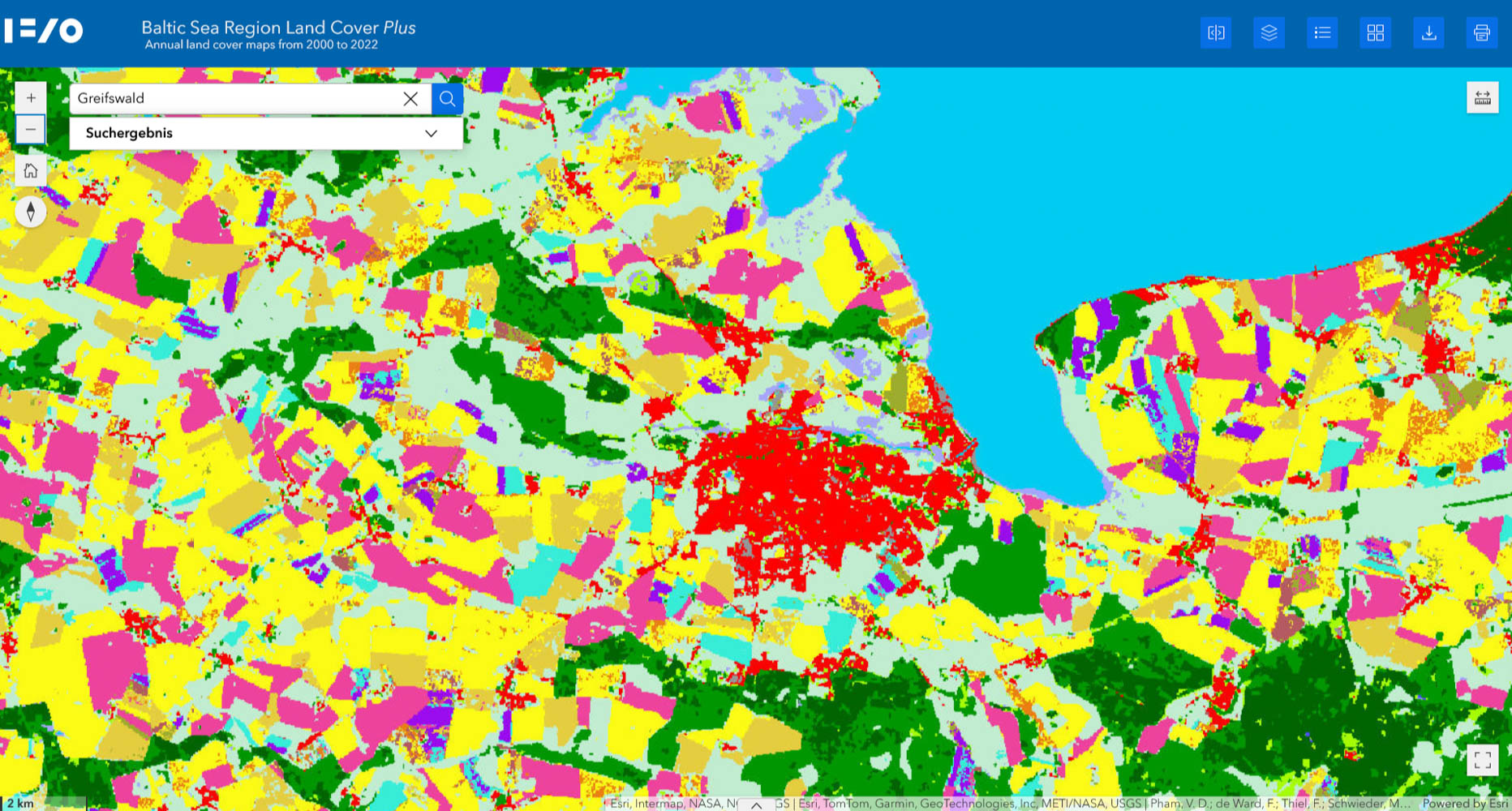
Task: Reset map to default extent with home icon
Action: tap(31, 170)
